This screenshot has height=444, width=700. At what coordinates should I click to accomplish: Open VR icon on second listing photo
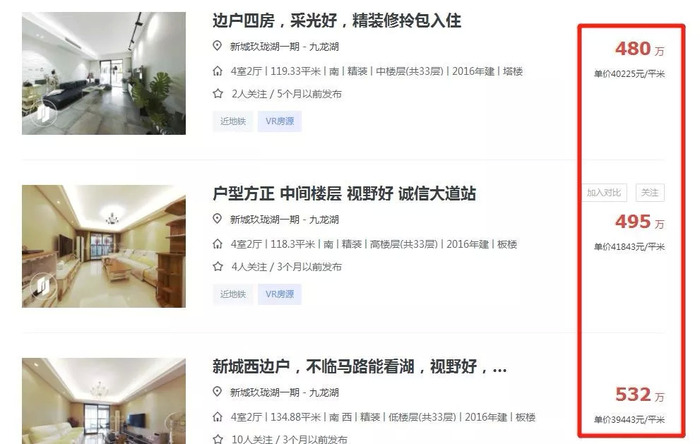click(x=43, y=286)
